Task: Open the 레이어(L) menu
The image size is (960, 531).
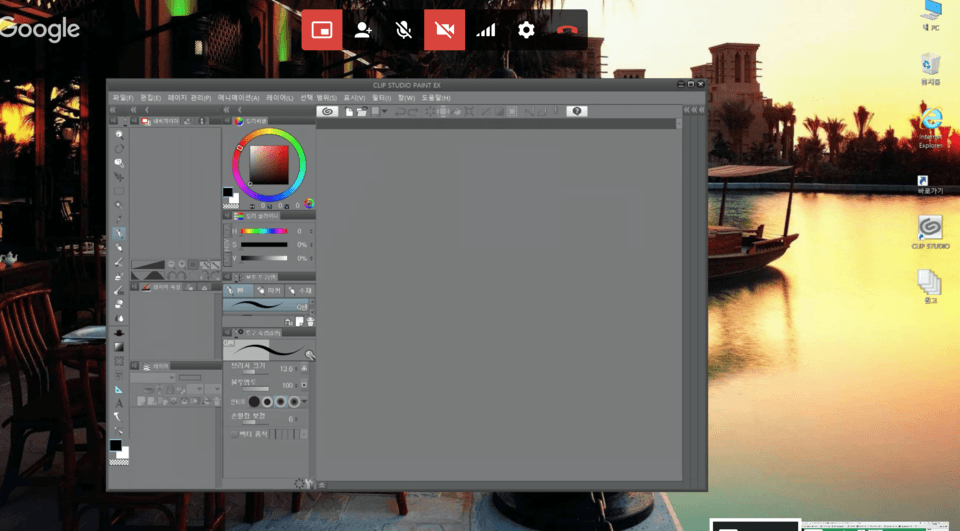Action: tap(279, 97)
